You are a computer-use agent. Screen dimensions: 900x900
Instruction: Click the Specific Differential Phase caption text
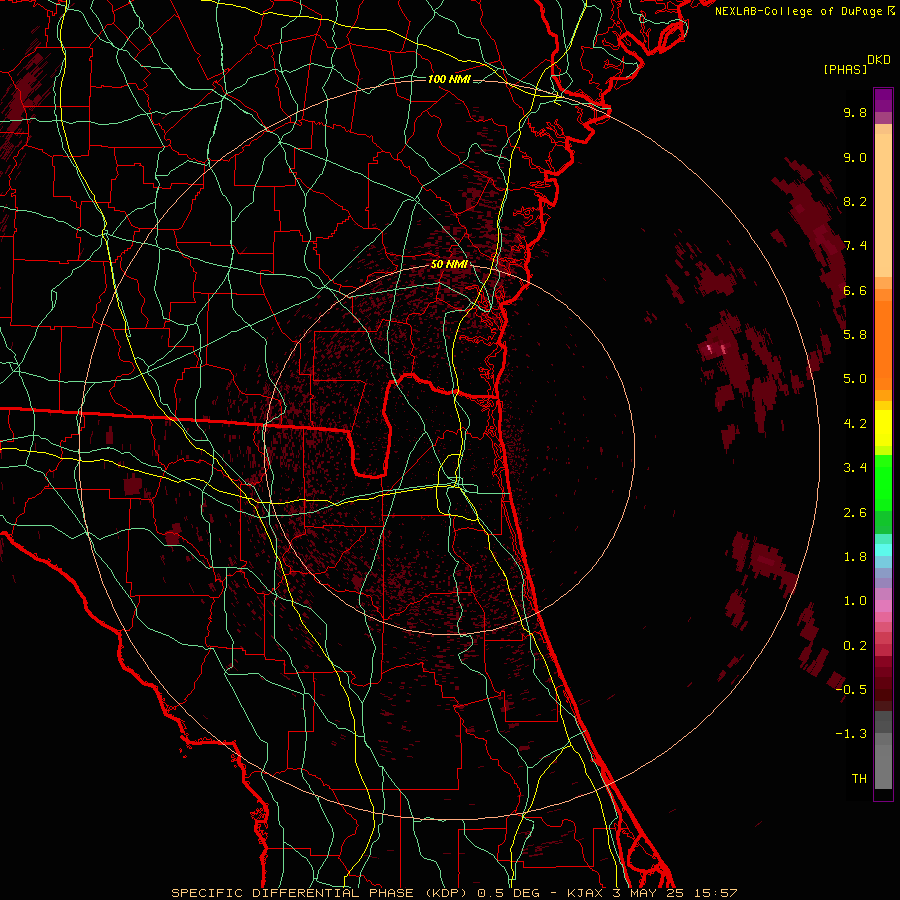coord(454,893)
